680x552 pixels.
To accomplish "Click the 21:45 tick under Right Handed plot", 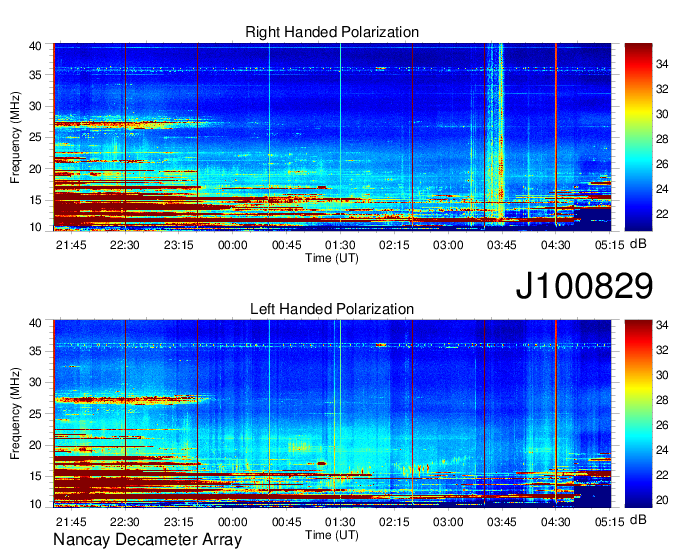I will pos(71,245).
